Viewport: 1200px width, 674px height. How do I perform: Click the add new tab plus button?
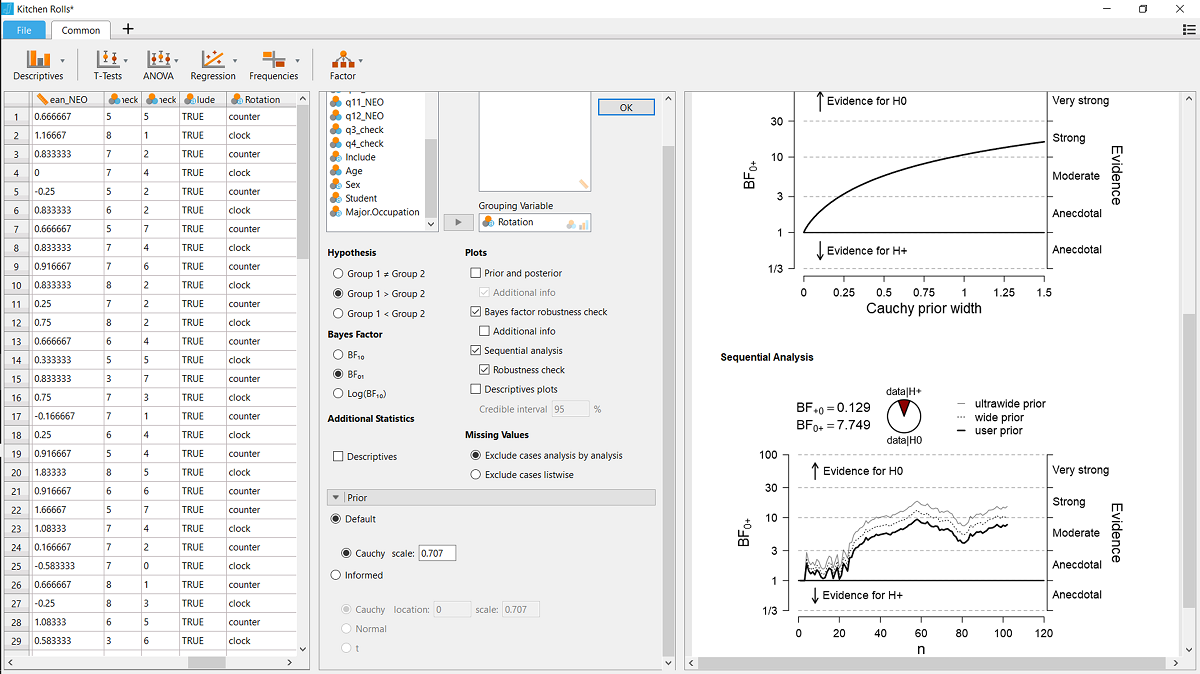tap(127, 30)
